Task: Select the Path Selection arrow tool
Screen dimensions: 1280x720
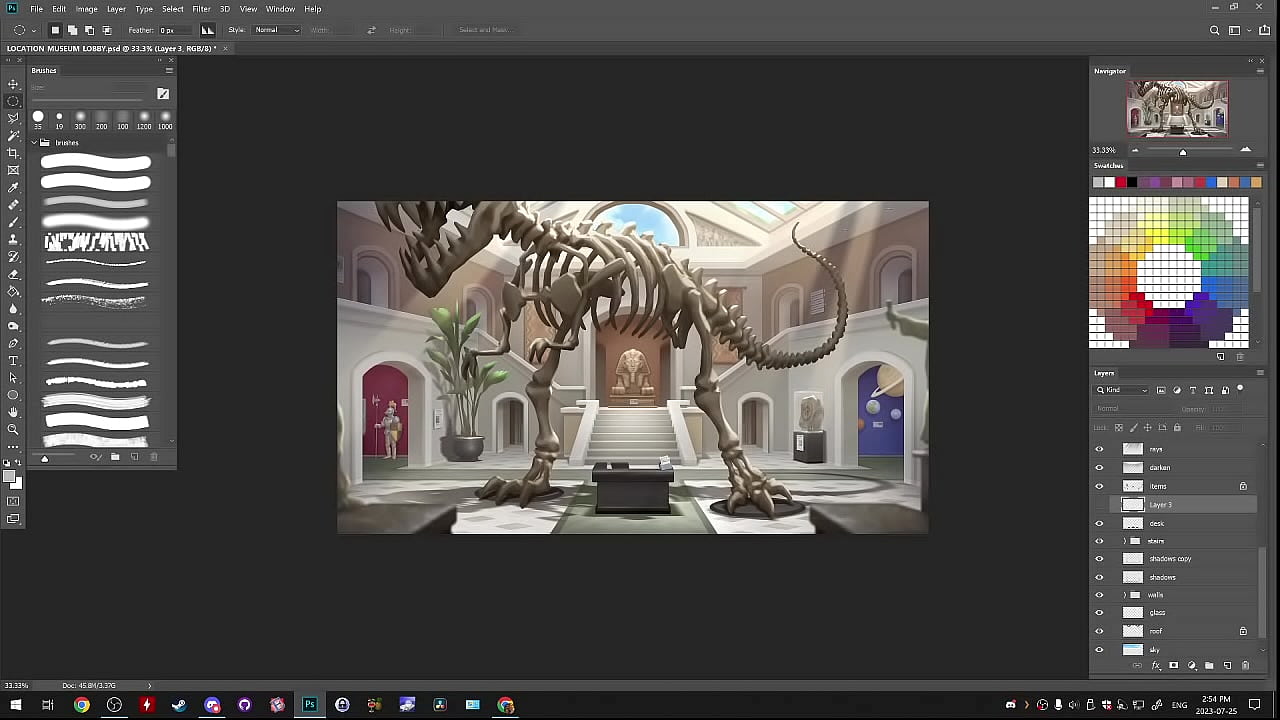Action: (13, 378)
